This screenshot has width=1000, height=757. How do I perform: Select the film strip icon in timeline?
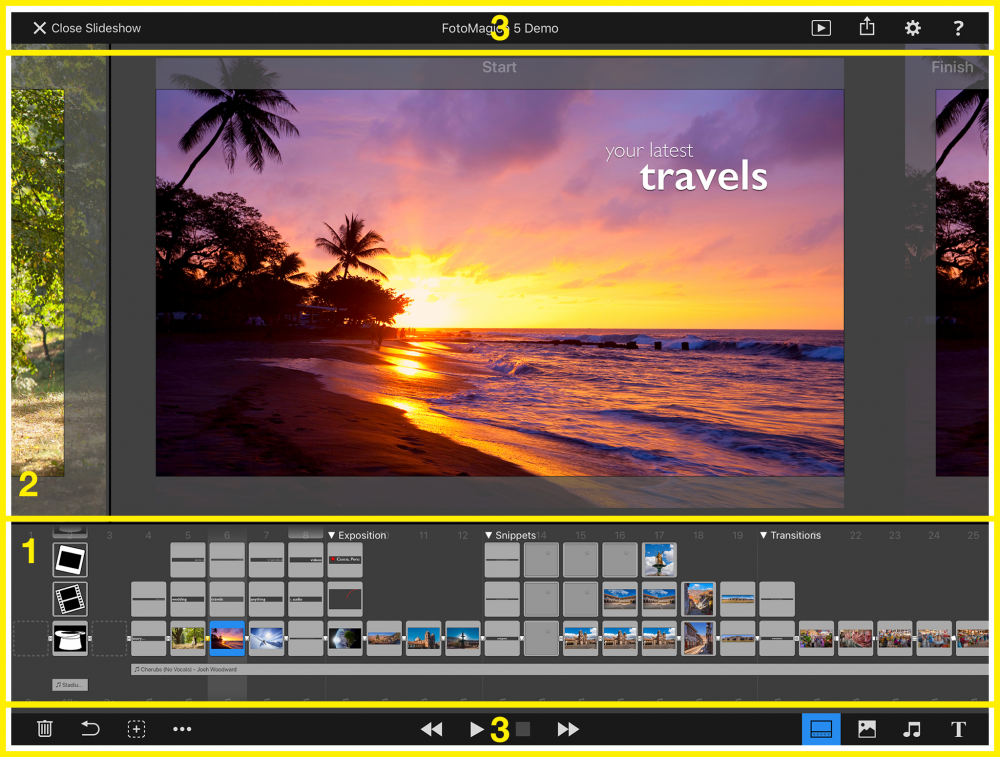(70, 599)
